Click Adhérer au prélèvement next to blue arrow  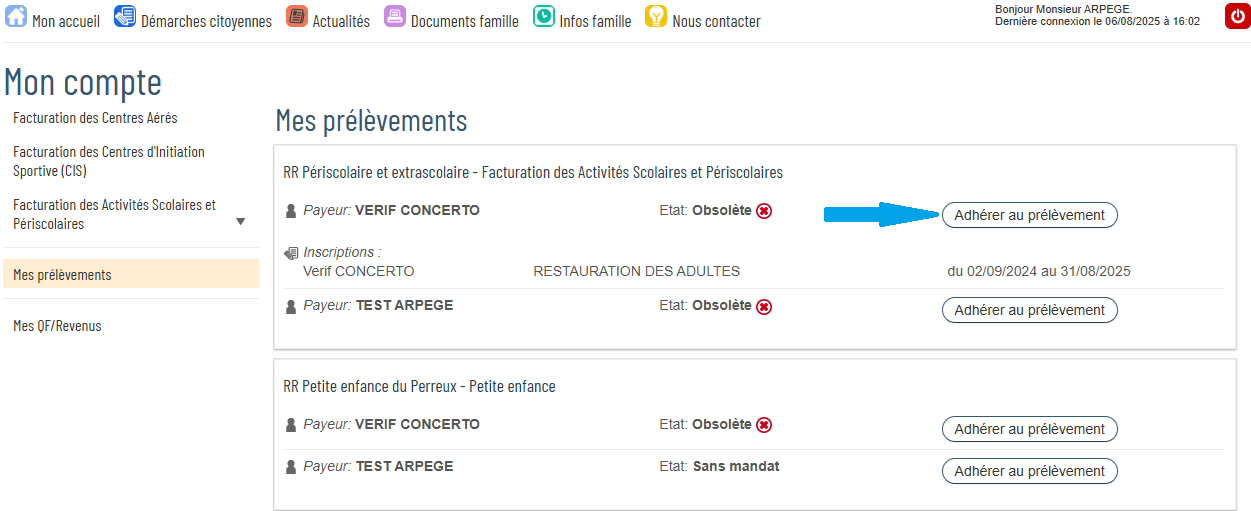(x=1030, y=215)
